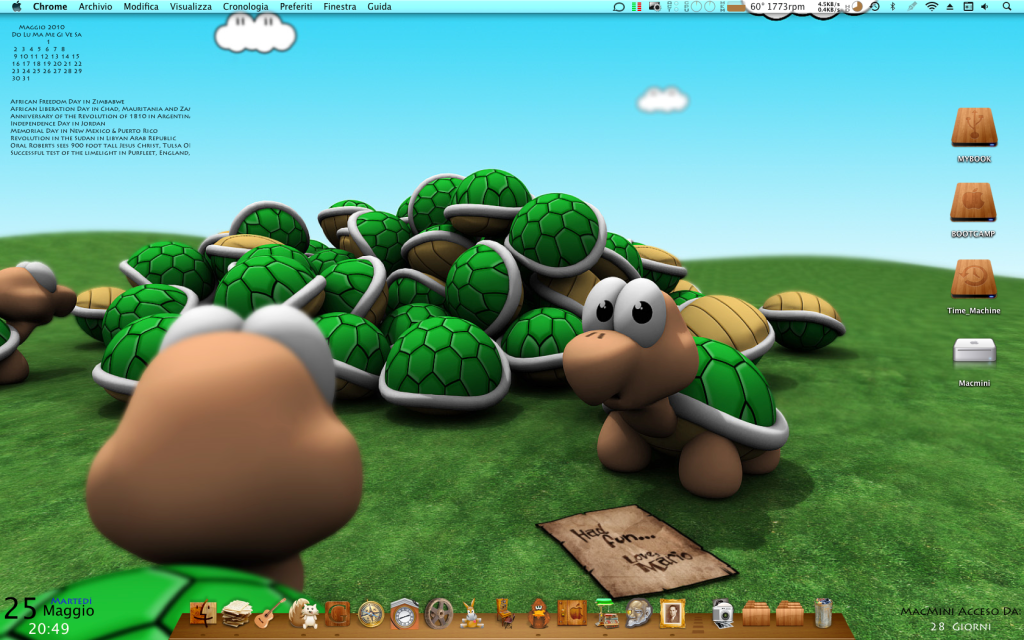1024x640 pixels.
Task: Open the Cronologia menu
Action: click(246, 7)
